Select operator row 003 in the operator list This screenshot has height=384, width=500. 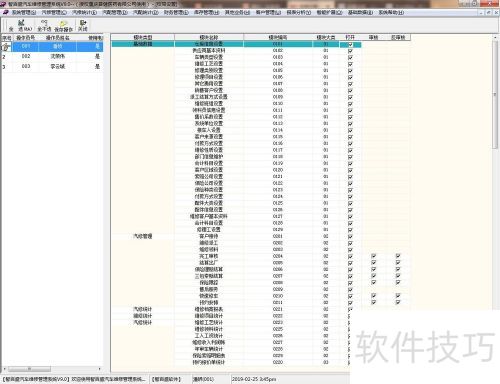(x=52, y=66)
